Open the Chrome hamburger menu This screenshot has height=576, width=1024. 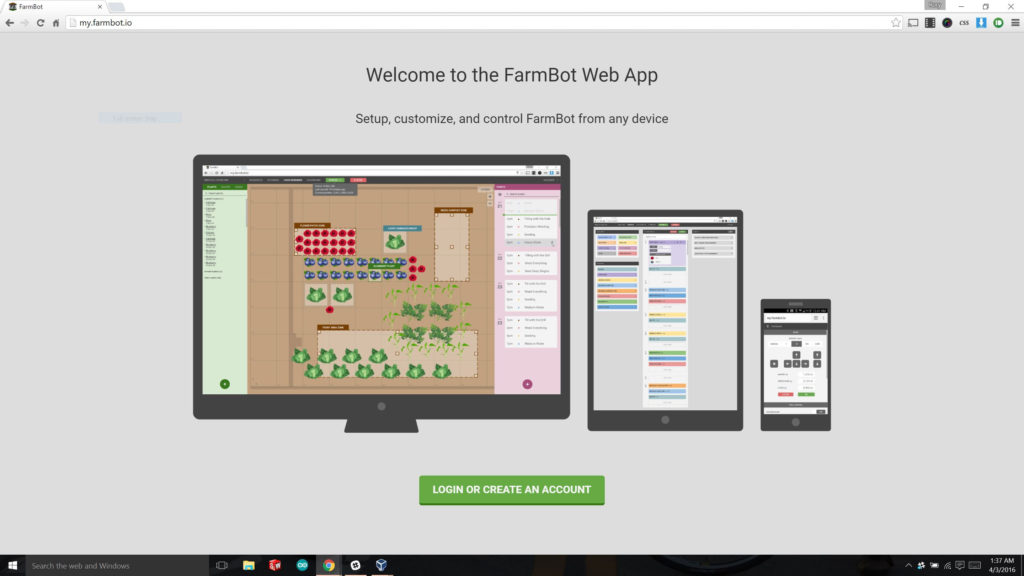coord(1015,23)
